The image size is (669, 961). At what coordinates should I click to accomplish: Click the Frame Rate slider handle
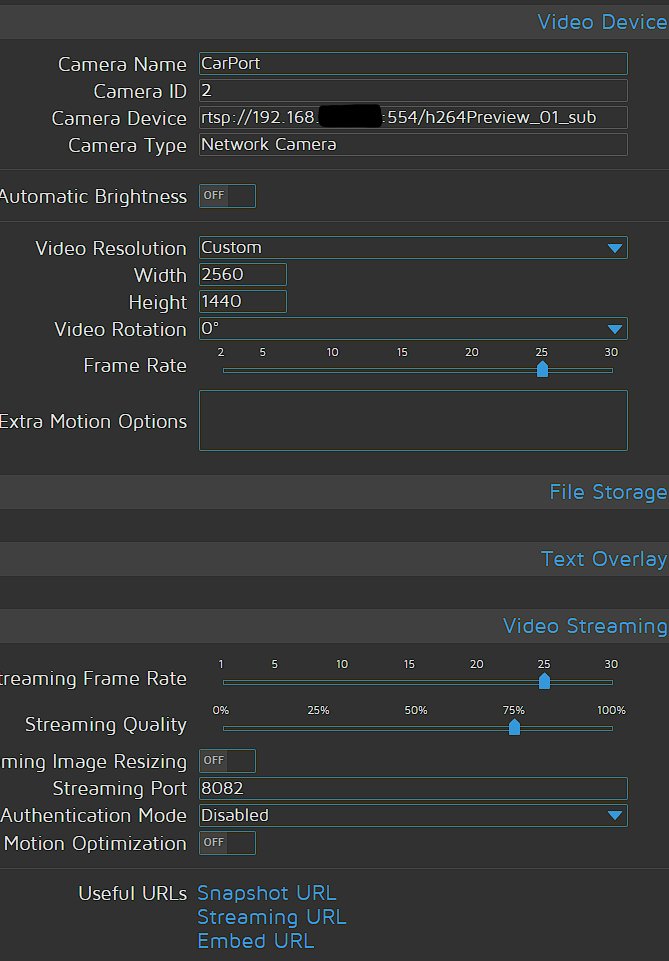(x=542, y=369)
